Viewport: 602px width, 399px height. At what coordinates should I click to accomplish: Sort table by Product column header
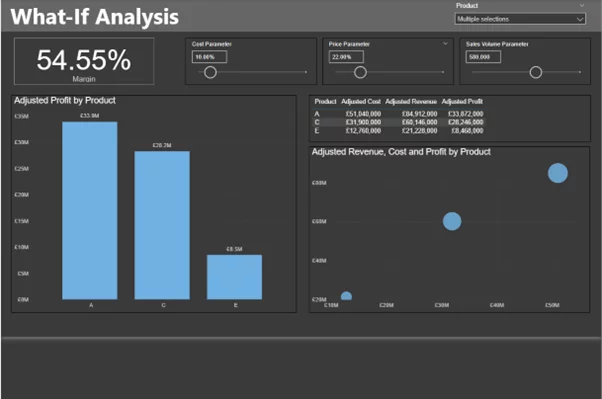325,101
